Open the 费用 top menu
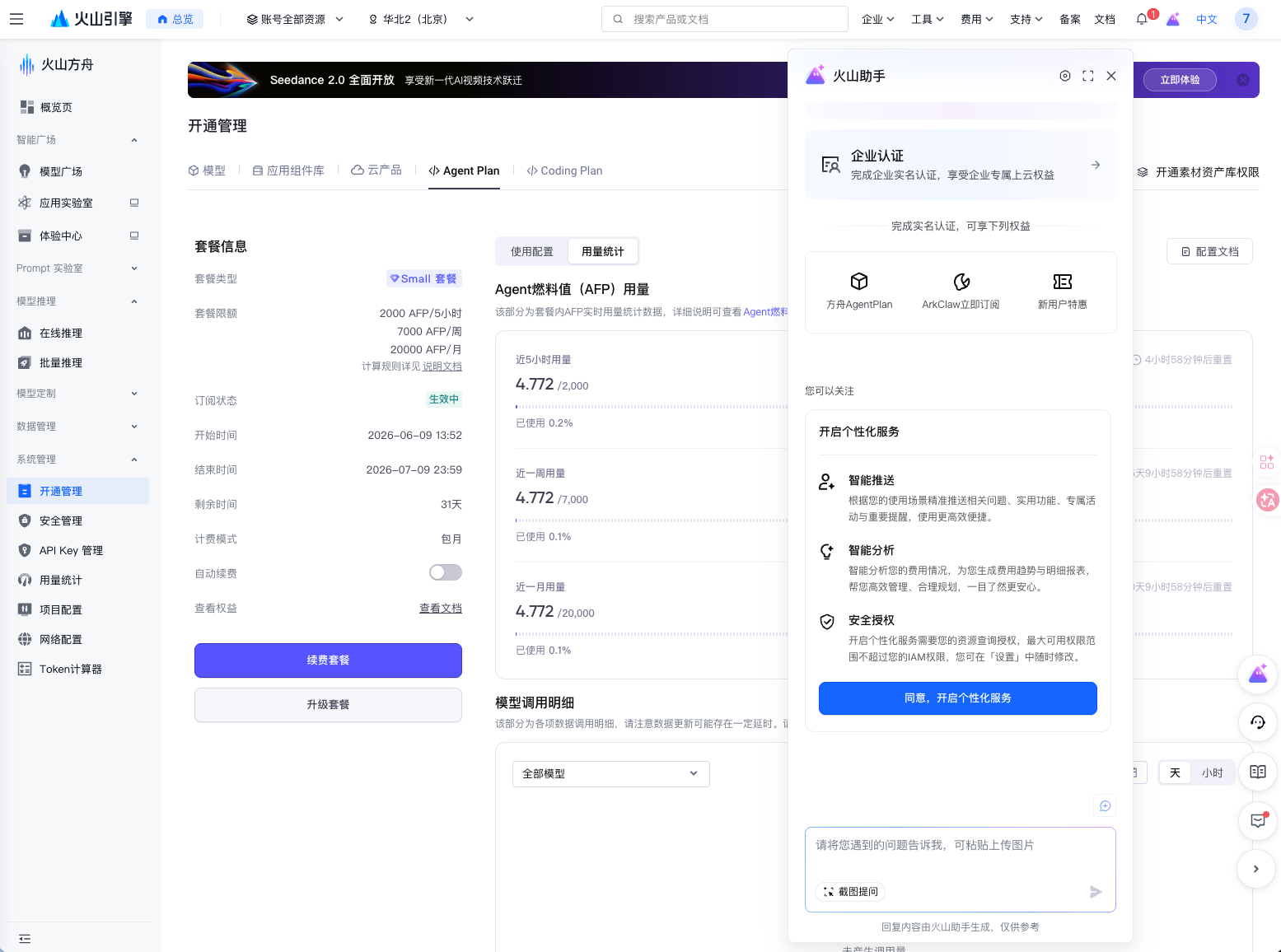 977,19
